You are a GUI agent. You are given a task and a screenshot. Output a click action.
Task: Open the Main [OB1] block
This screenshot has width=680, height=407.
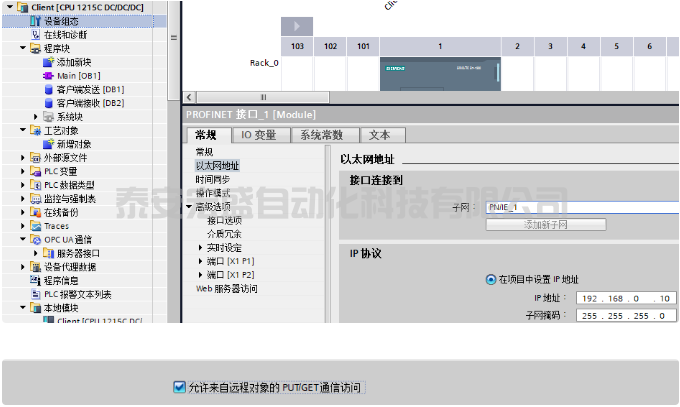point(48,75)
